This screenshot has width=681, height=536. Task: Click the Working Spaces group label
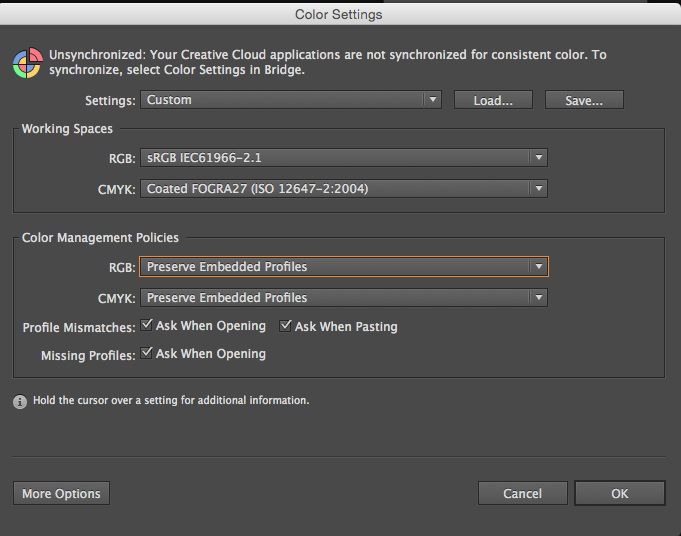[x=67, y=129]
